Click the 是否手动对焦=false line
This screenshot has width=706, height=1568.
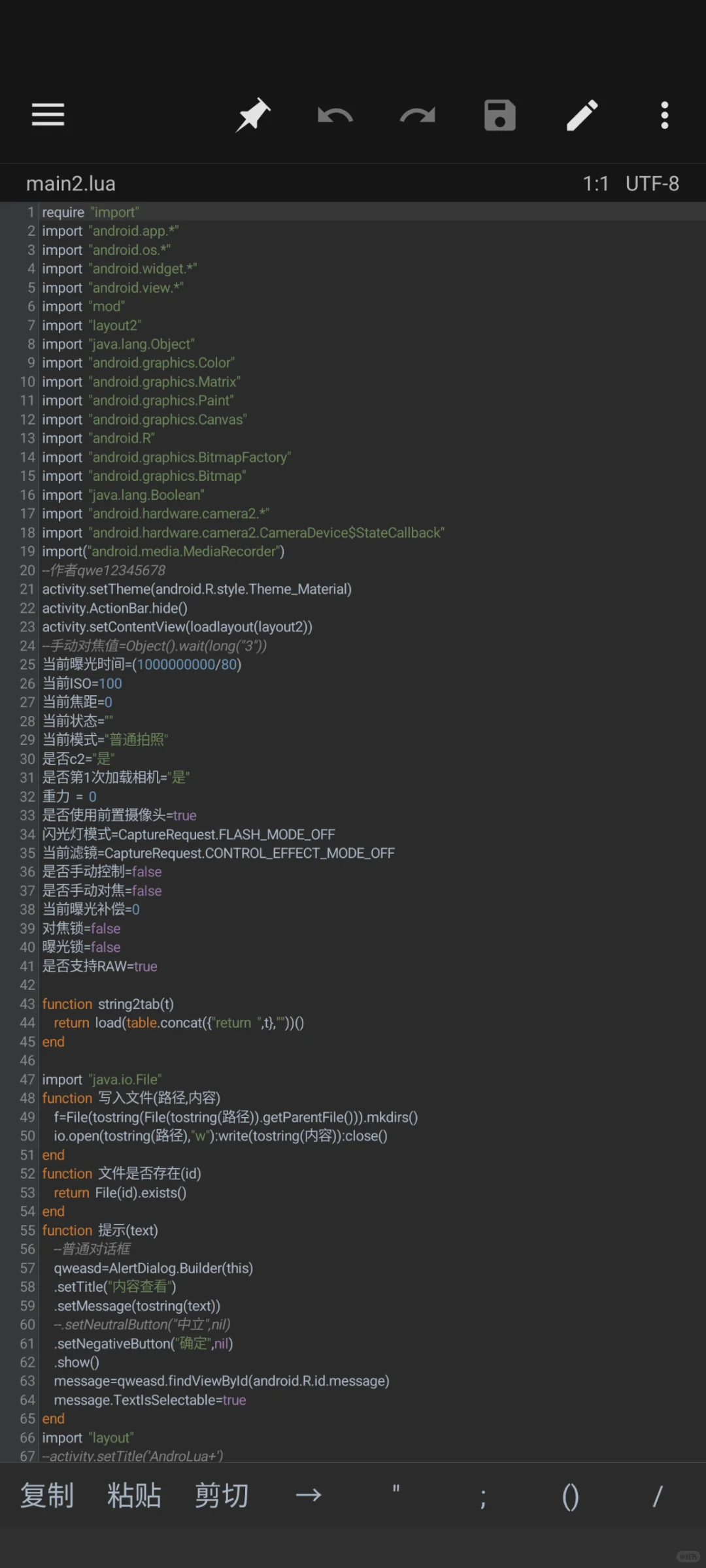(x=102, y=890)
